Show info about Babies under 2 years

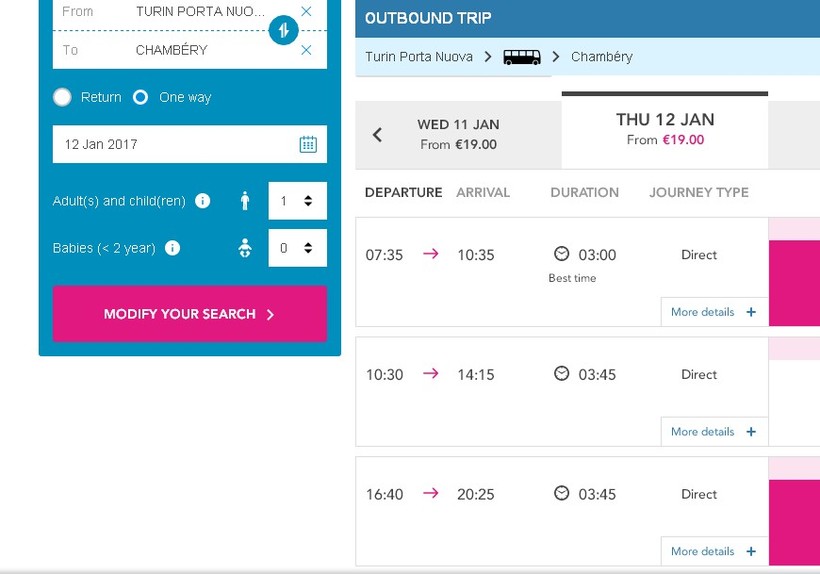pyautogui.click(x=172, y=248)
